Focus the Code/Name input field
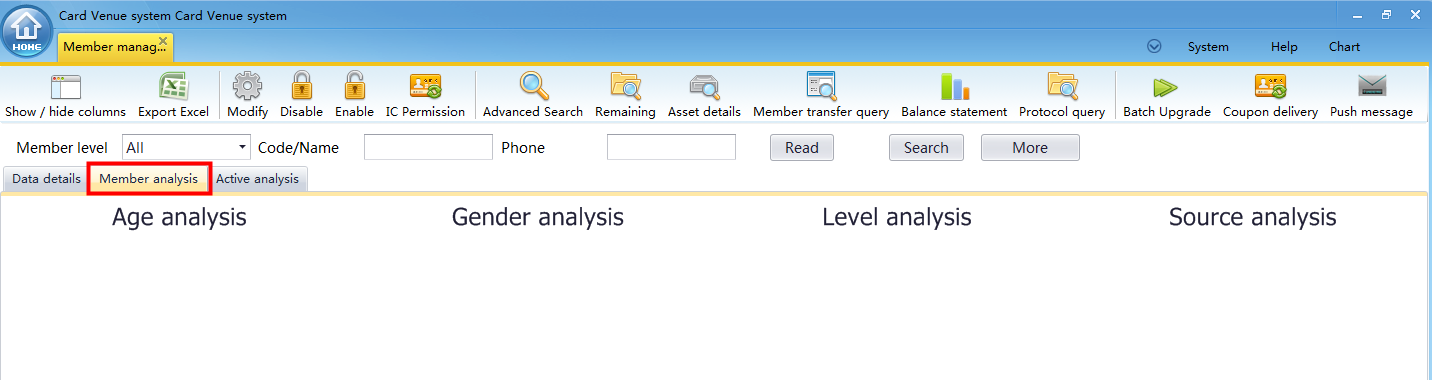1432x380 pixels. (428, 148)
